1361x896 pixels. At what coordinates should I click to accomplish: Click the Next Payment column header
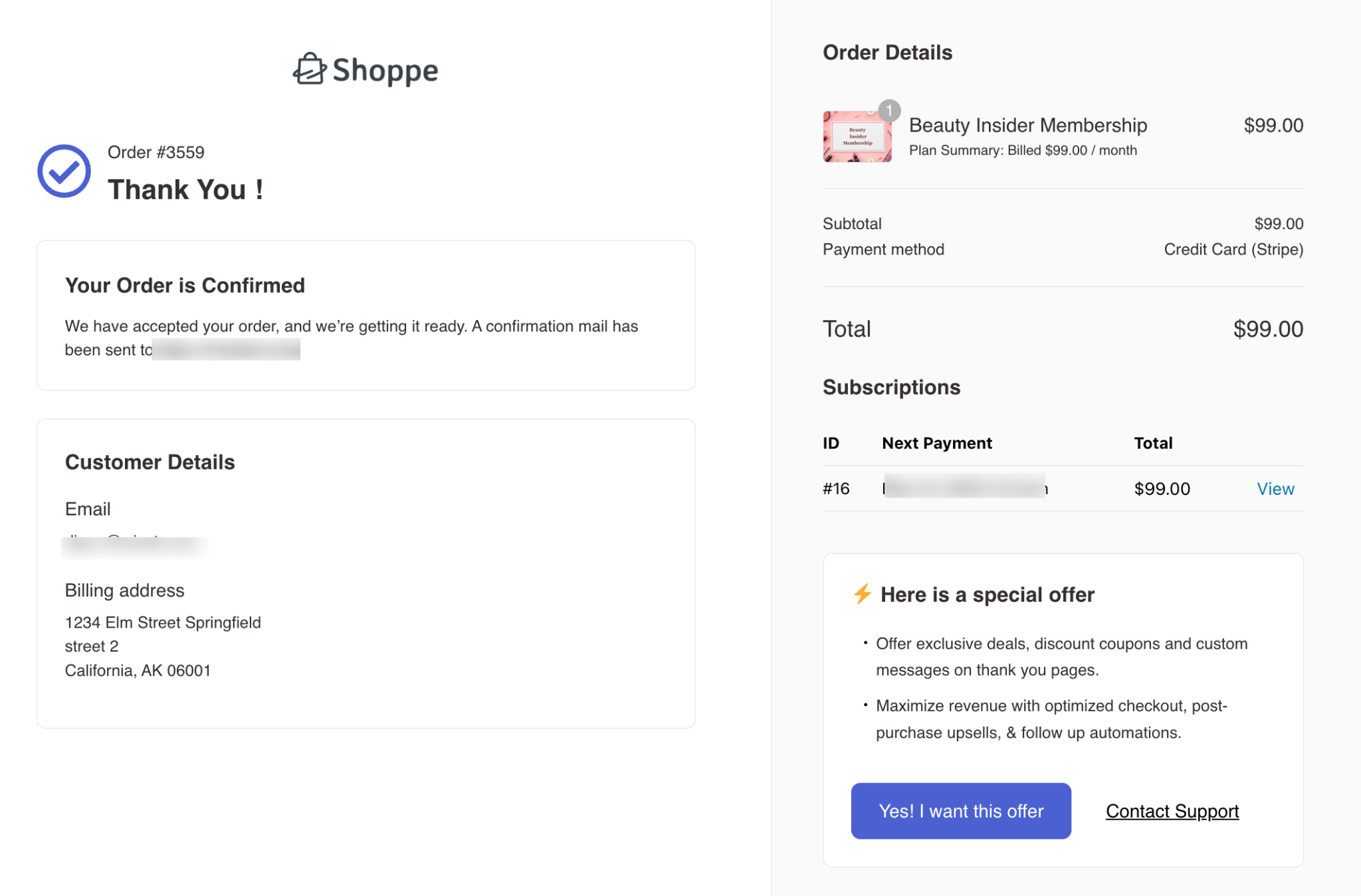936,442
